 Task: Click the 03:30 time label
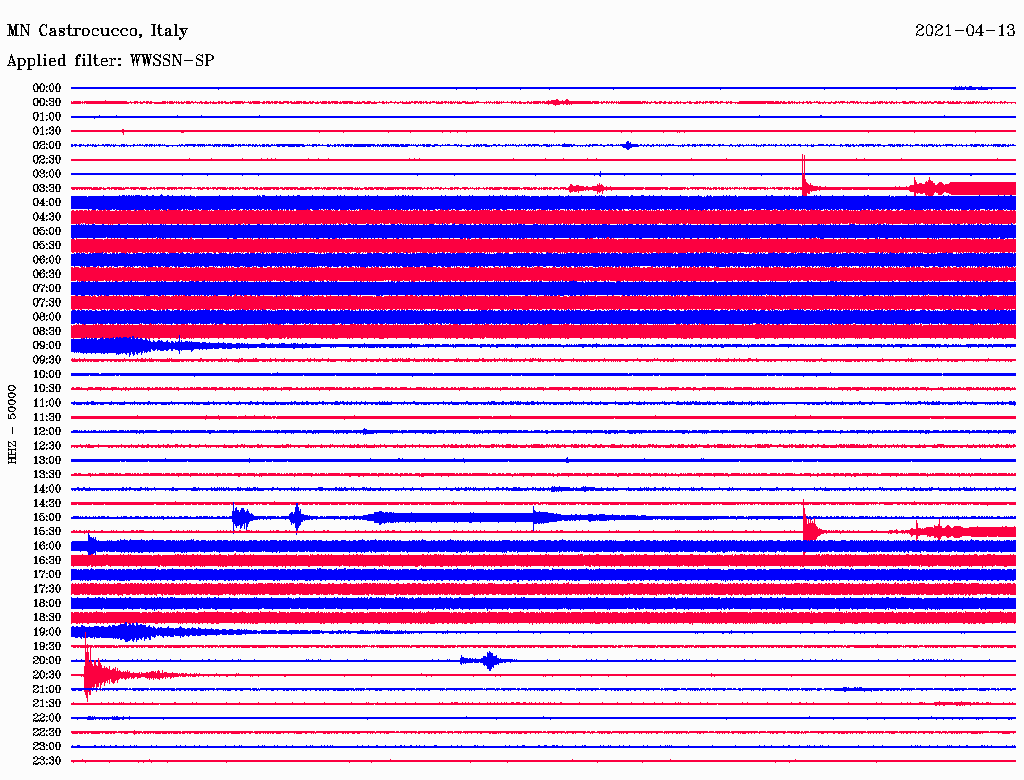pos(46,188)
